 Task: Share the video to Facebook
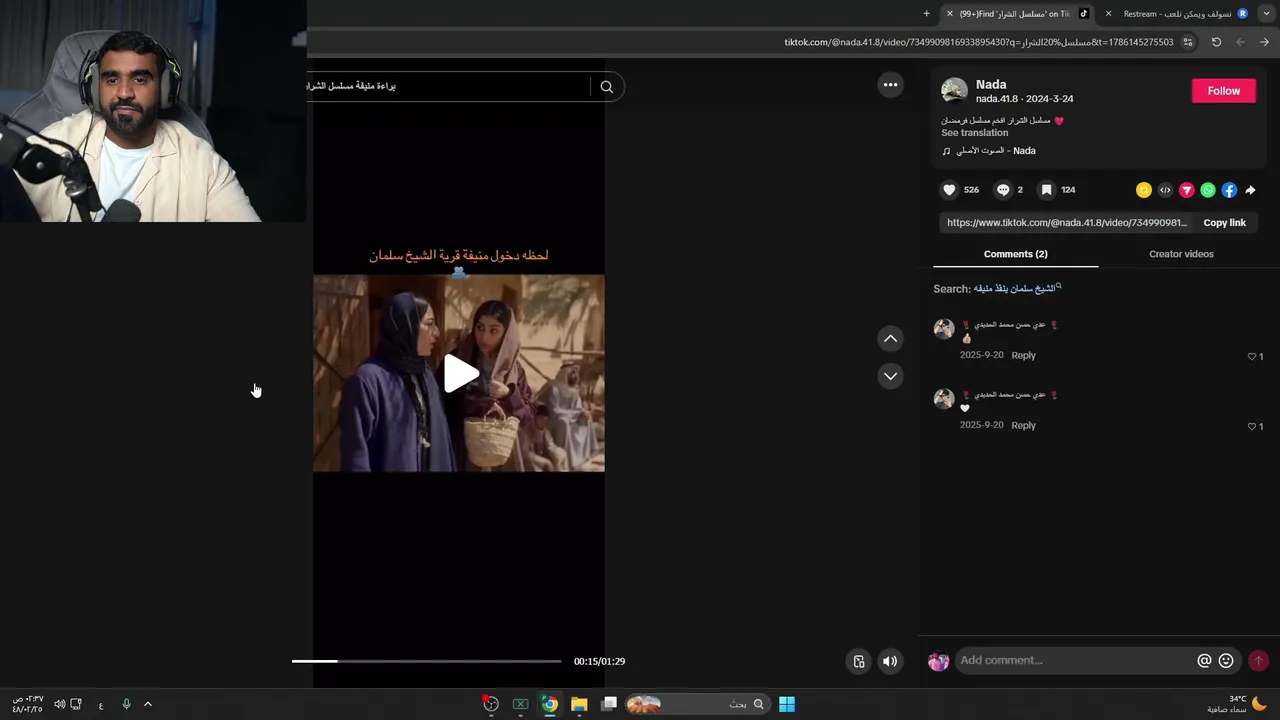click(1229, 190)
